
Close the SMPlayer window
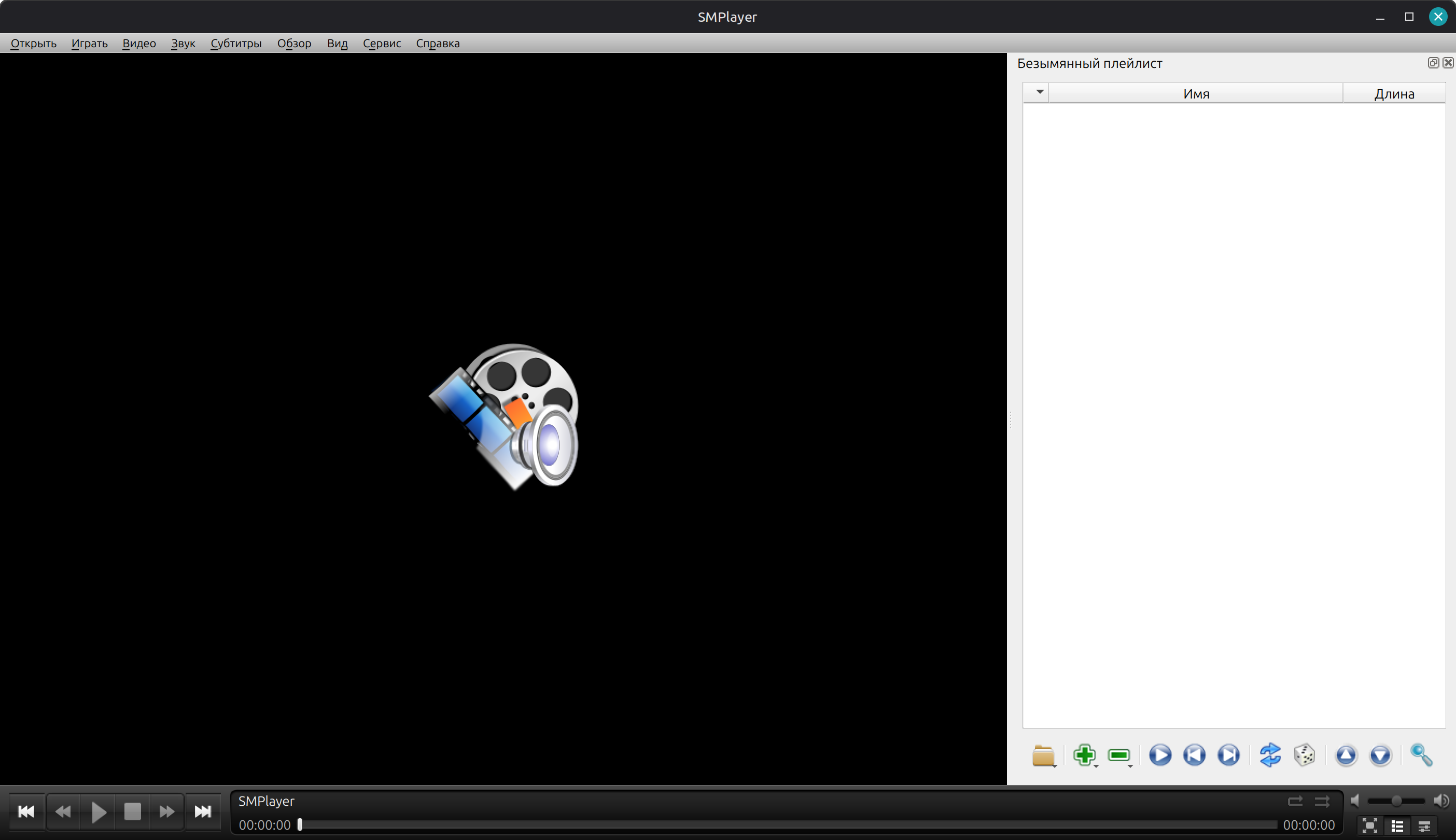(1438, 17)
